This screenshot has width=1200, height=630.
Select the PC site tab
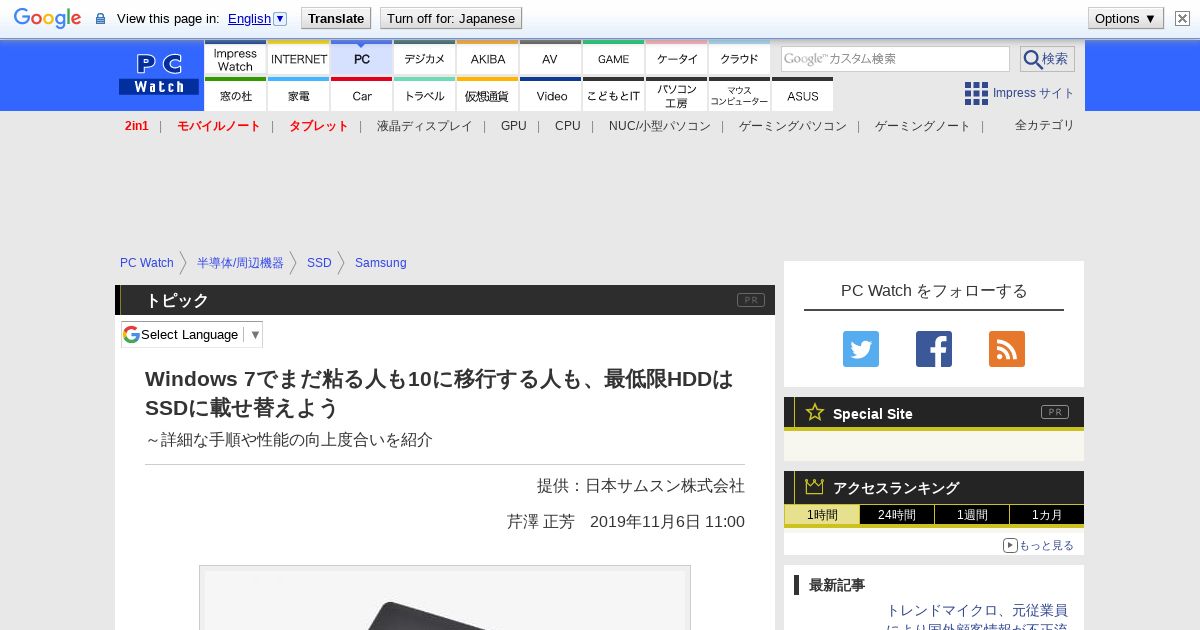tap(362, 58)
